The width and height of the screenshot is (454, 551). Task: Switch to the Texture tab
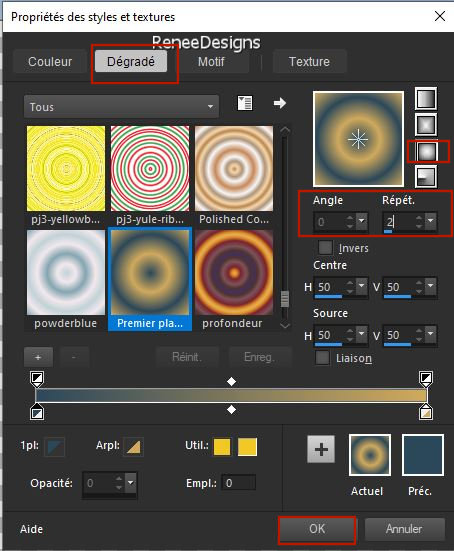point(309,62)
